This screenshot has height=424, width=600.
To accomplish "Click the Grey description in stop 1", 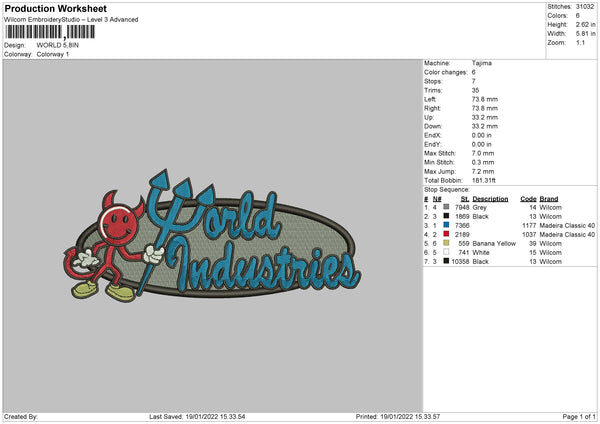I will [479, 207].
